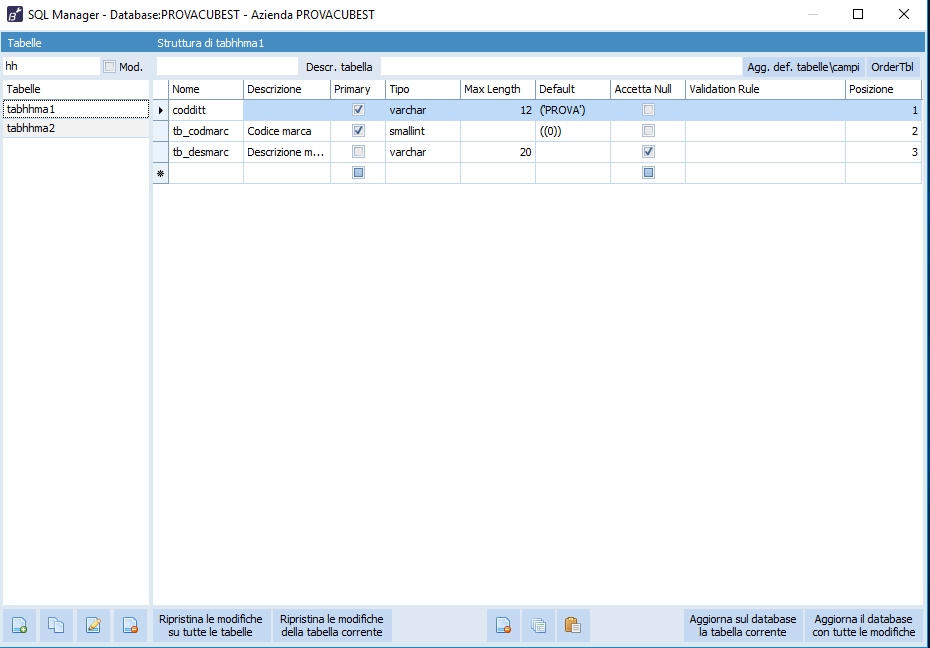Click the SQL Manager app icon in title bar

15,15
